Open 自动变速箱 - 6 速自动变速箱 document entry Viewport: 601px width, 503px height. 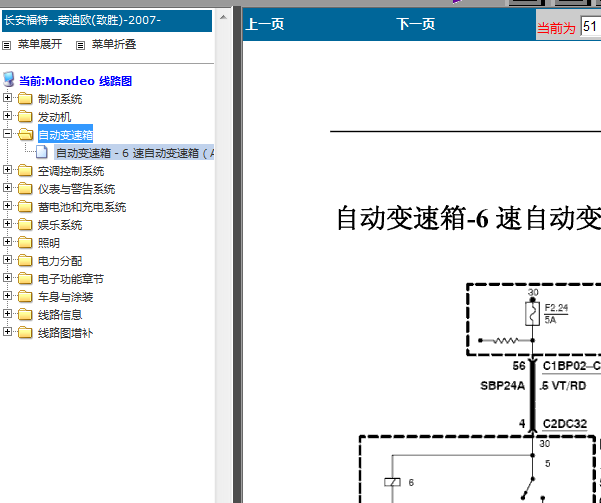coord(134,153)
